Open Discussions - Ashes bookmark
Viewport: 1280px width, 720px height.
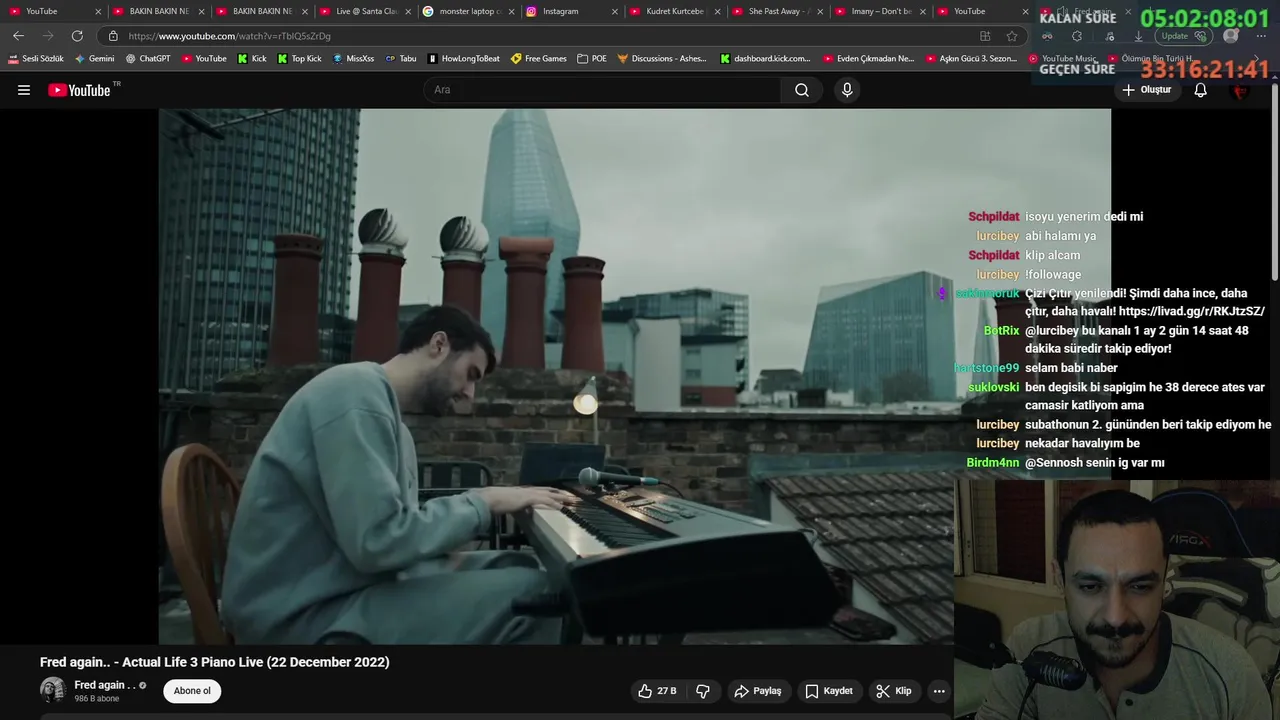tap(662, 59)
